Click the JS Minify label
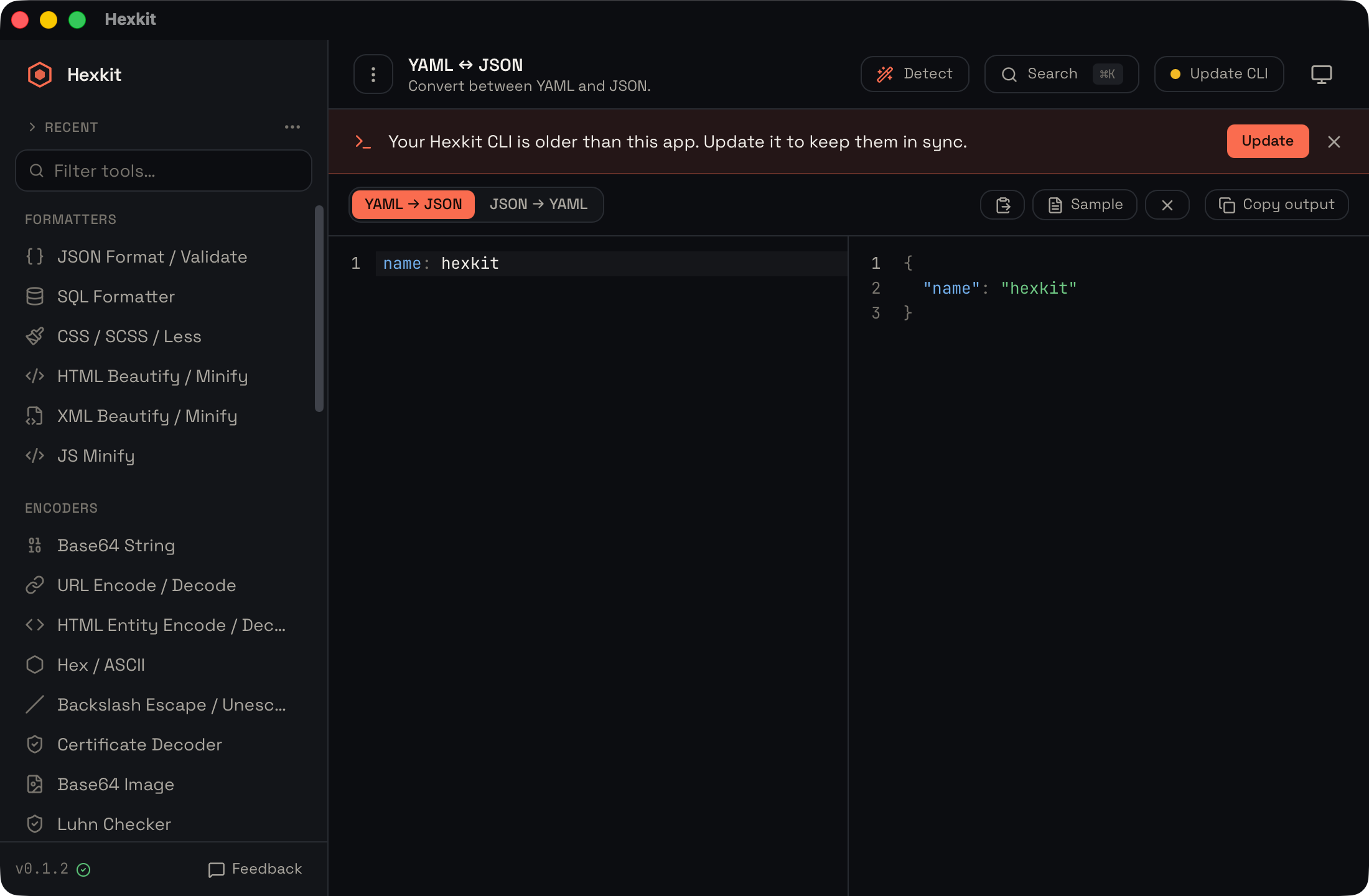Screen dimensions: 1369x896 [96, 456]
